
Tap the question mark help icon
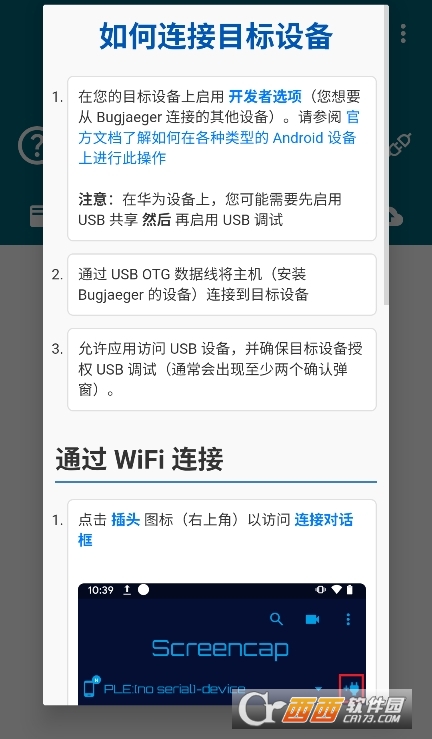(31, 145)
